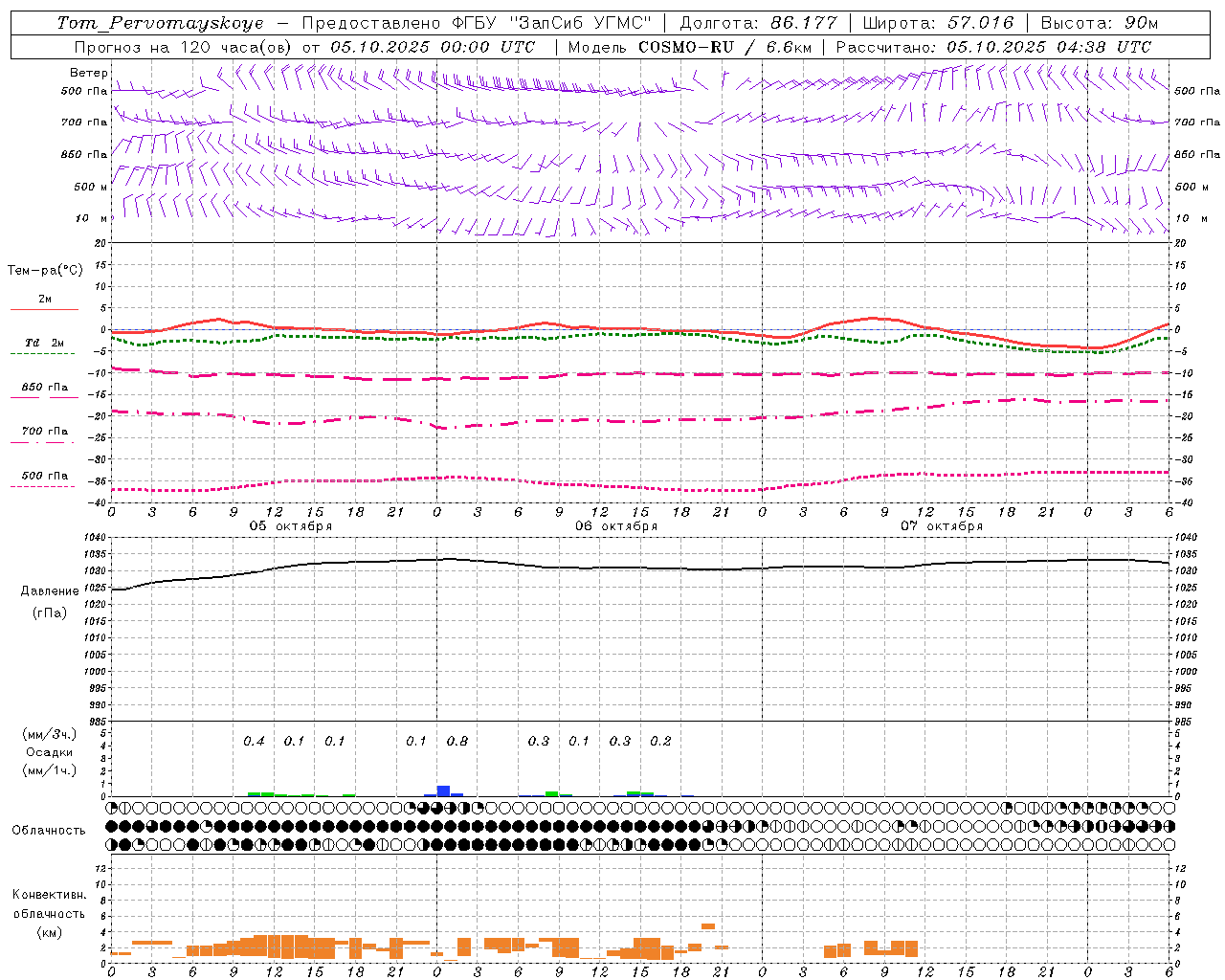This screenshot has height=980, width=1225.
Task: Select the 'Долгота: 86.177' header value
Action: click(x=758, y=23)
